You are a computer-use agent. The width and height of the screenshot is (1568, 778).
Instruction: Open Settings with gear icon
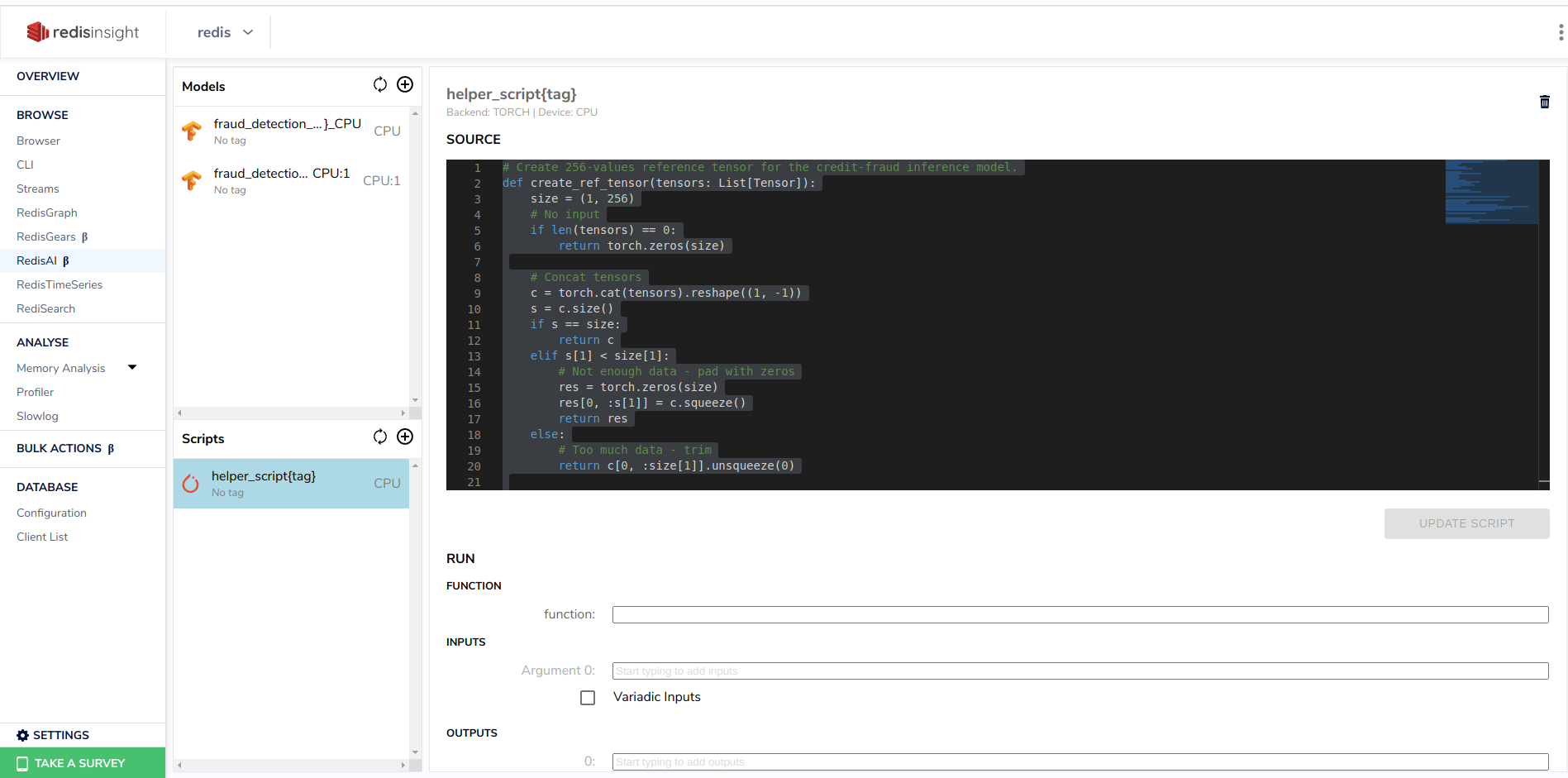22,735
